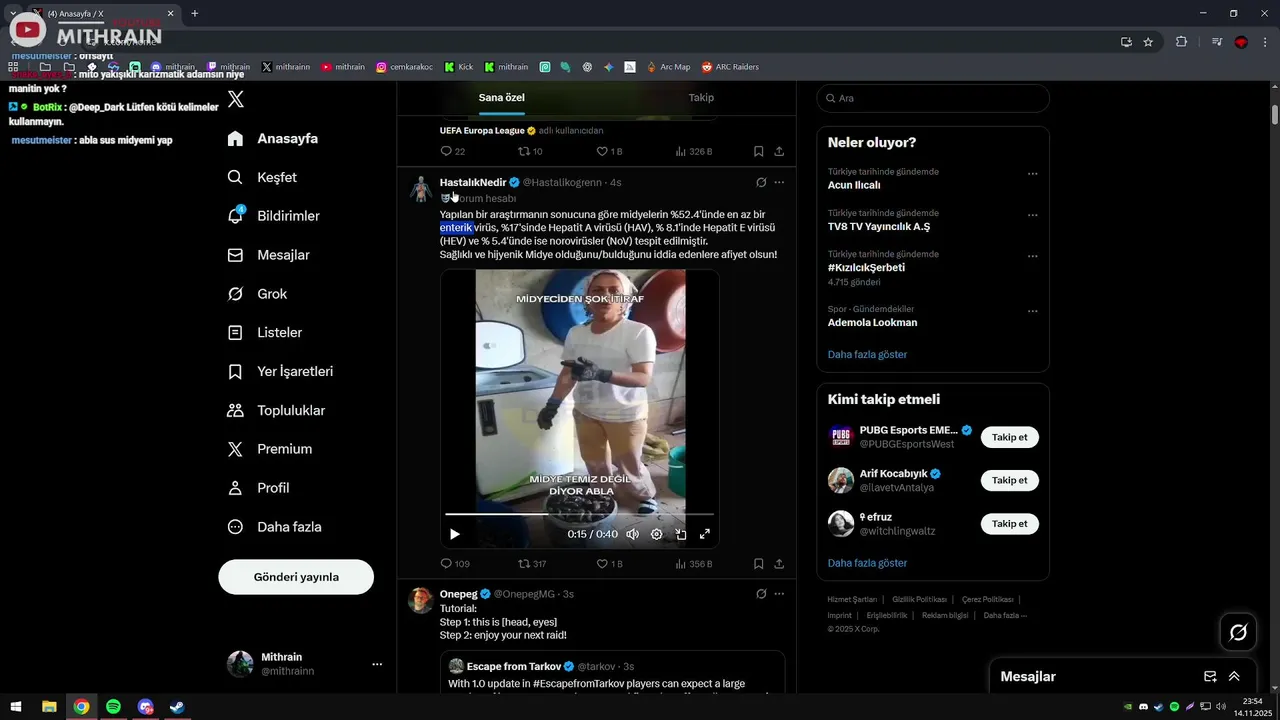Click the Ara search field
Image resolution: width=1280 pixels, height=720 pixels.
(x=933, y=98)
